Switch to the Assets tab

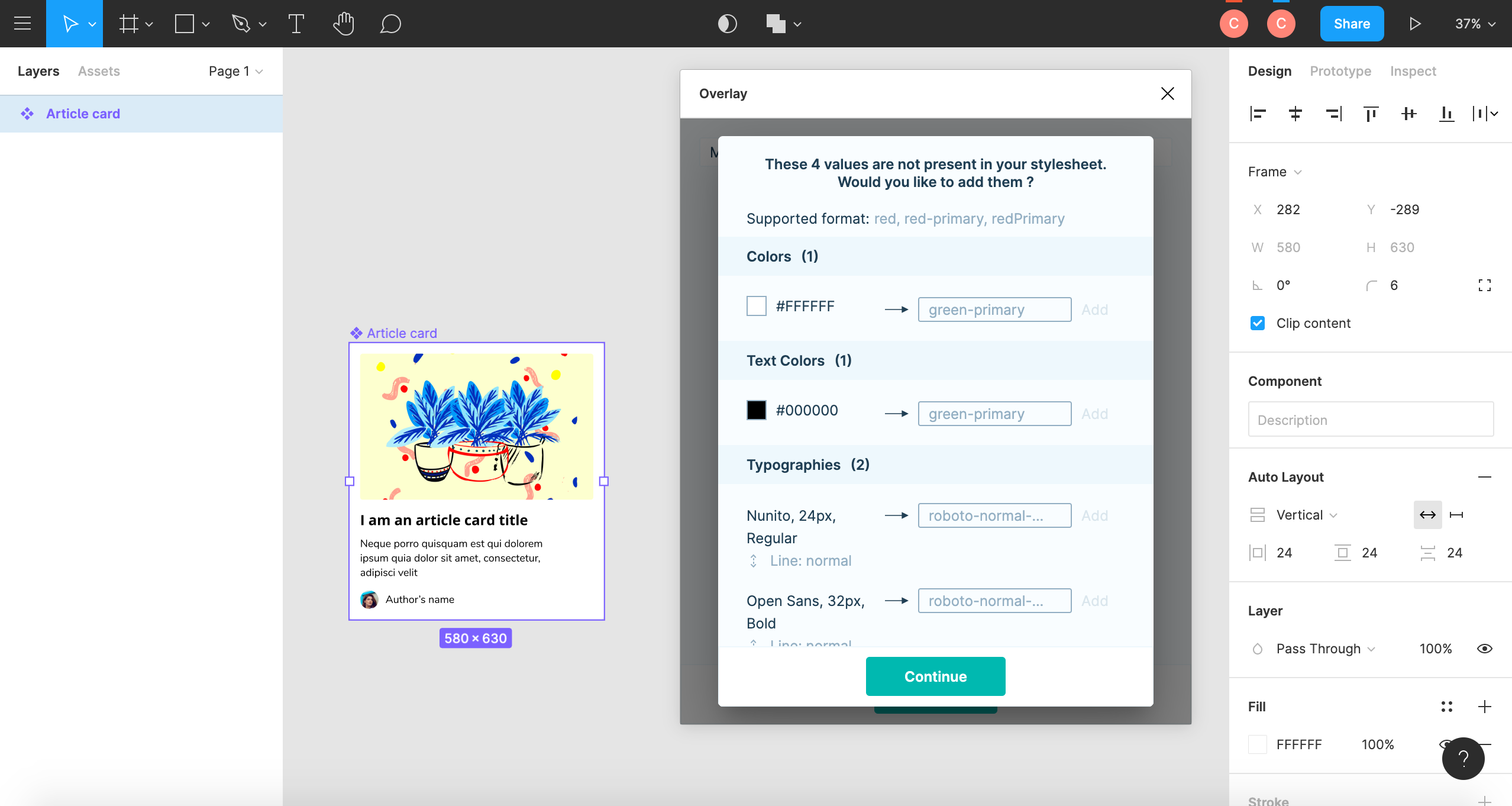[99, 71]
